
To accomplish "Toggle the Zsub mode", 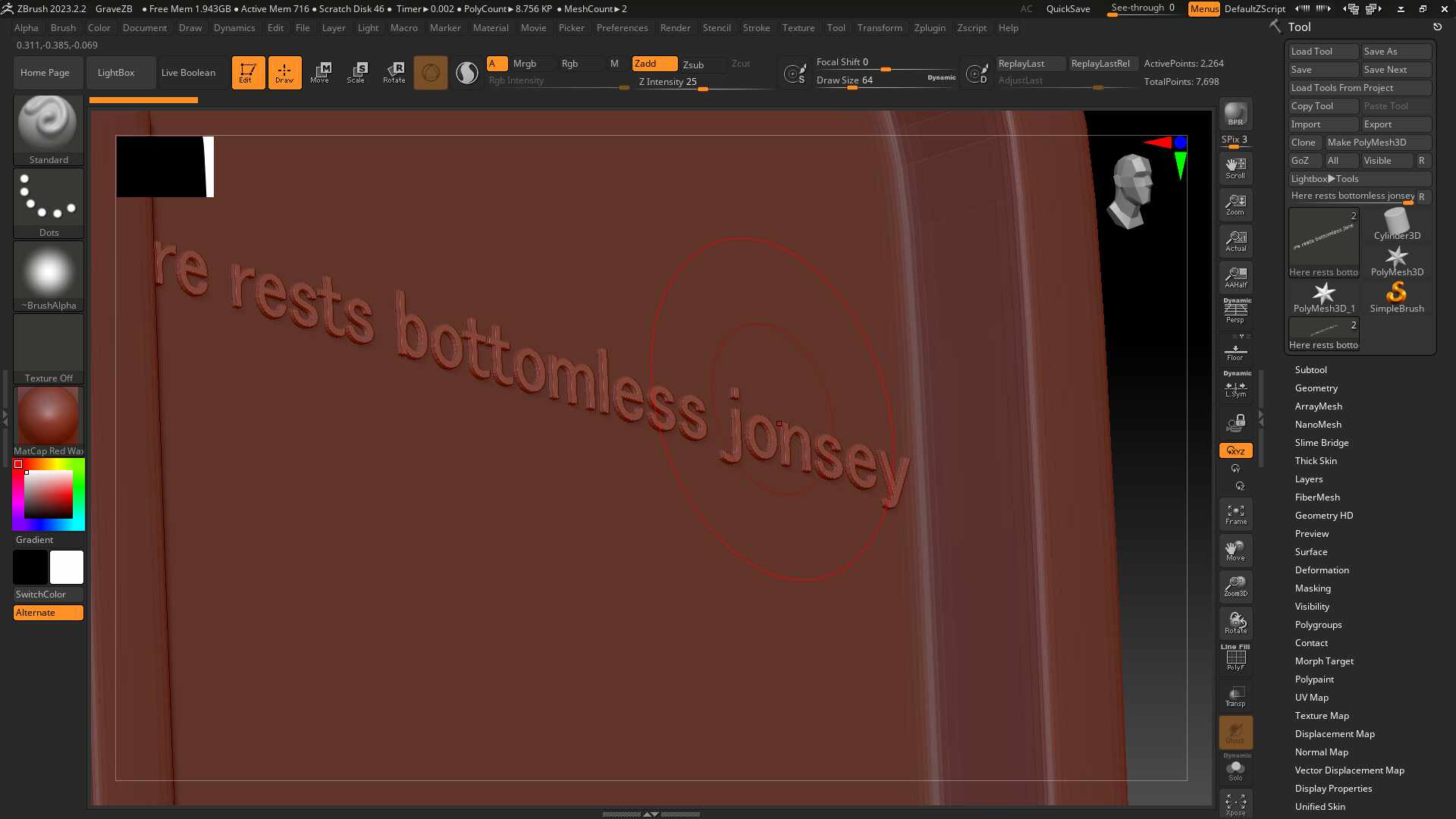I will 694,64.
